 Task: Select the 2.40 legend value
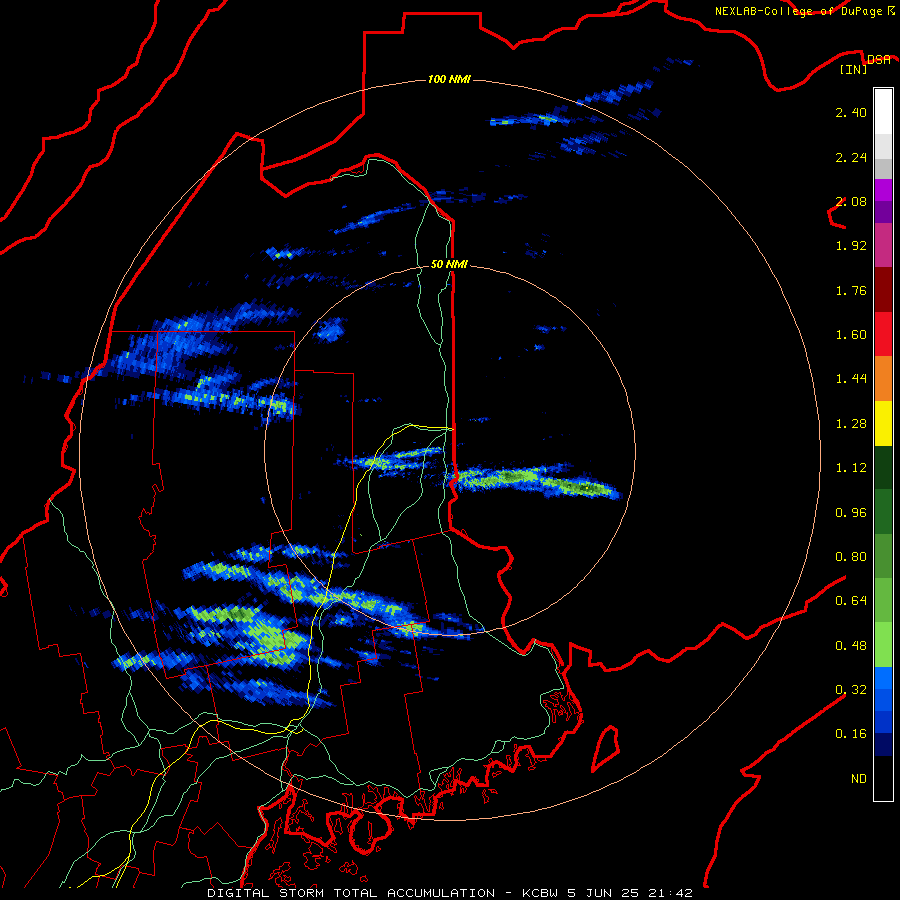click(x=851, y=112)
